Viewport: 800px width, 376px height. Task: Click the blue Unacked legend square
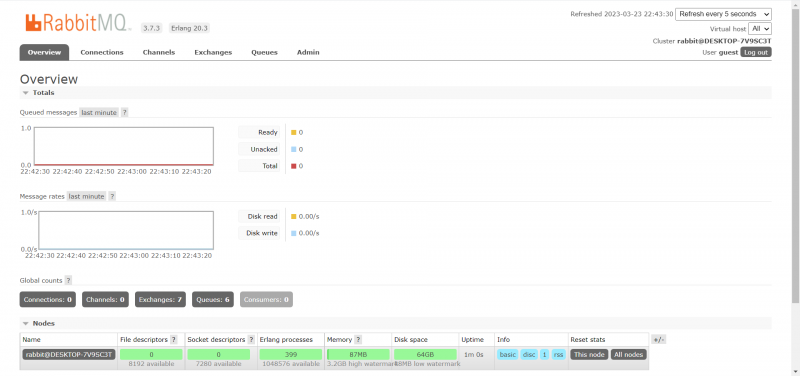293,149
